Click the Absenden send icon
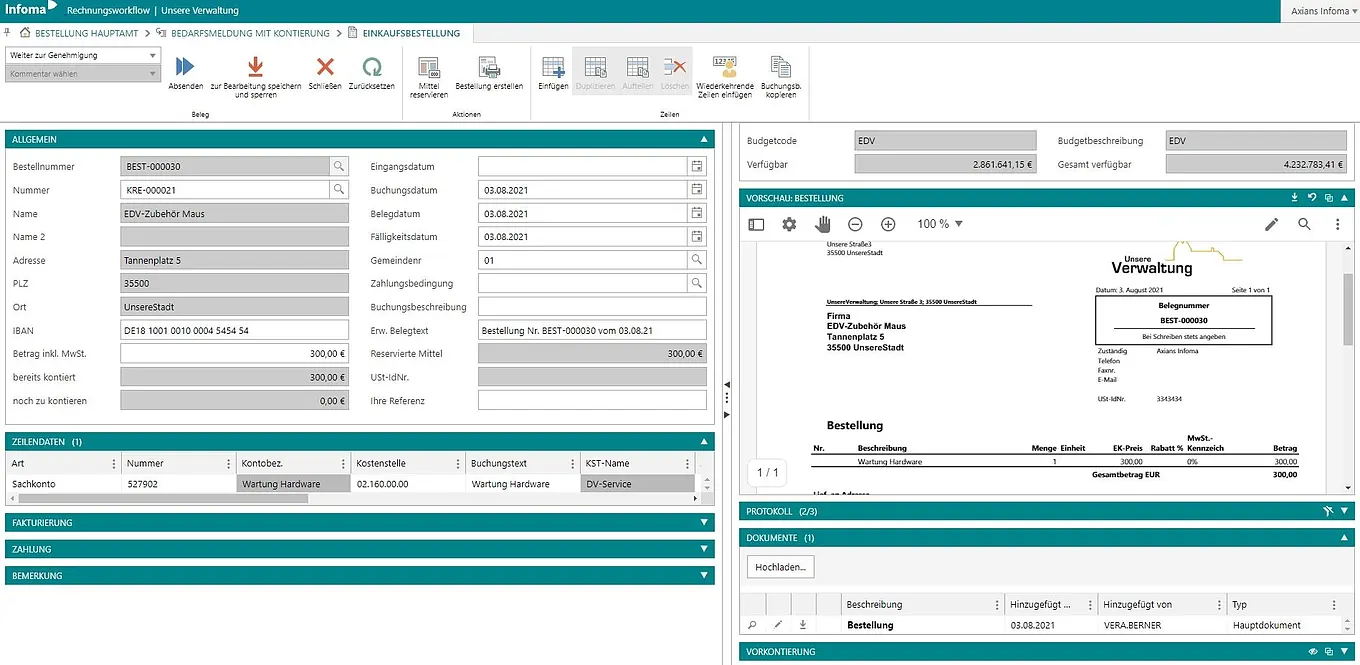Screen dimensions: 1360x665 tap(185, 68)
